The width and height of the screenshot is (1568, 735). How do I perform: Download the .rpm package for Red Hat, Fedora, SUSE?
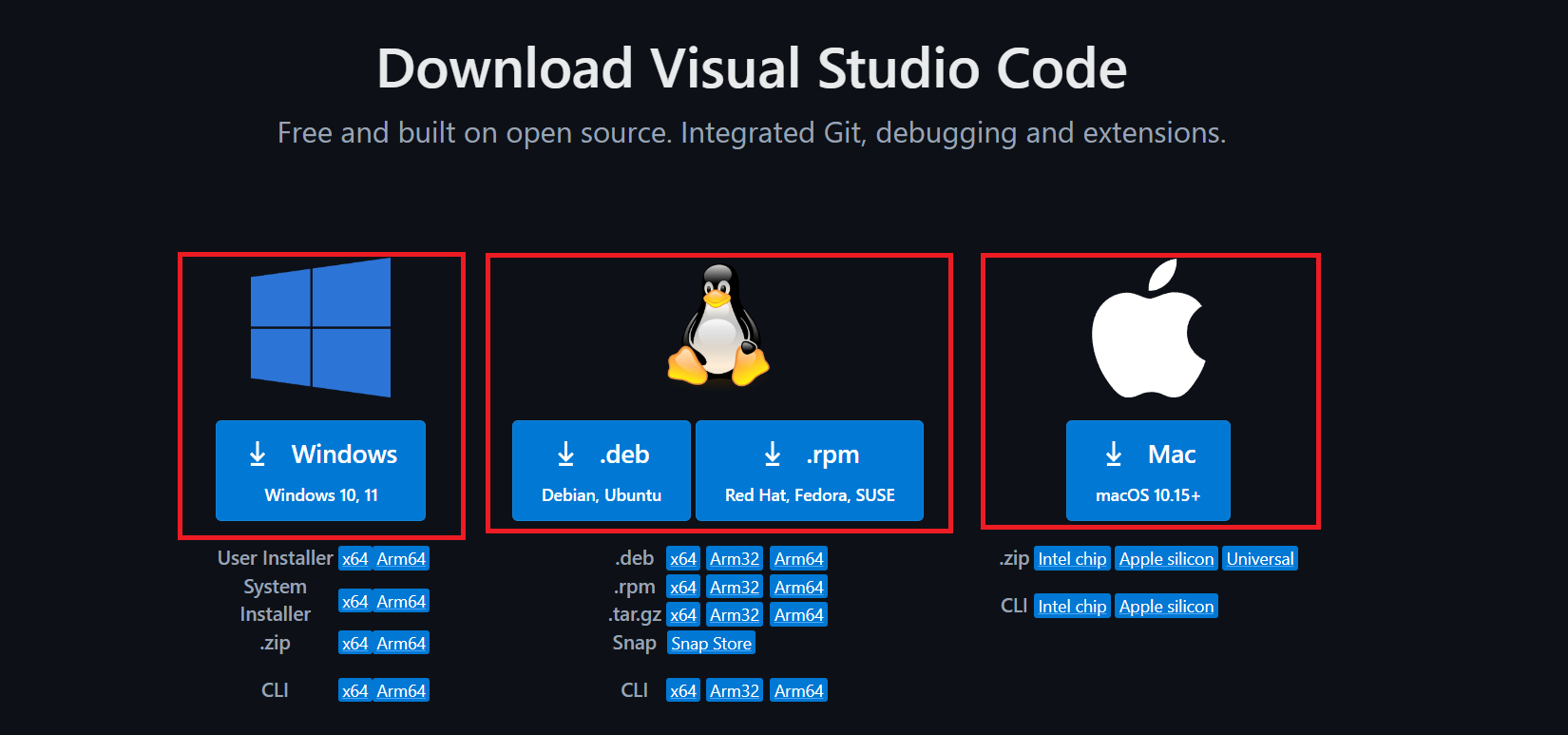pyautogui.click(x=810, y=471)
